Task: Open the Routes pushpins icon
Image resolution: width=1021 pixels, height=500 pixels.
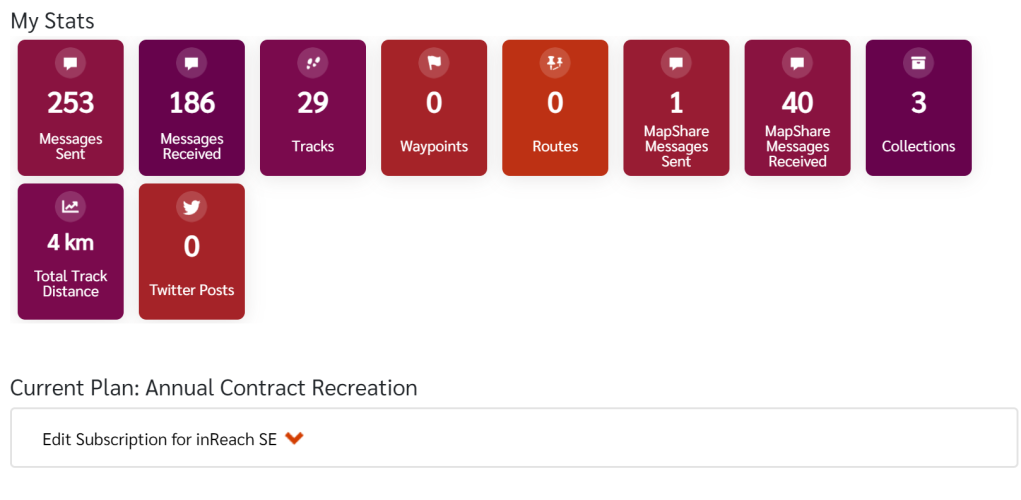Action: pyautogui.click(x=555, y=63)
